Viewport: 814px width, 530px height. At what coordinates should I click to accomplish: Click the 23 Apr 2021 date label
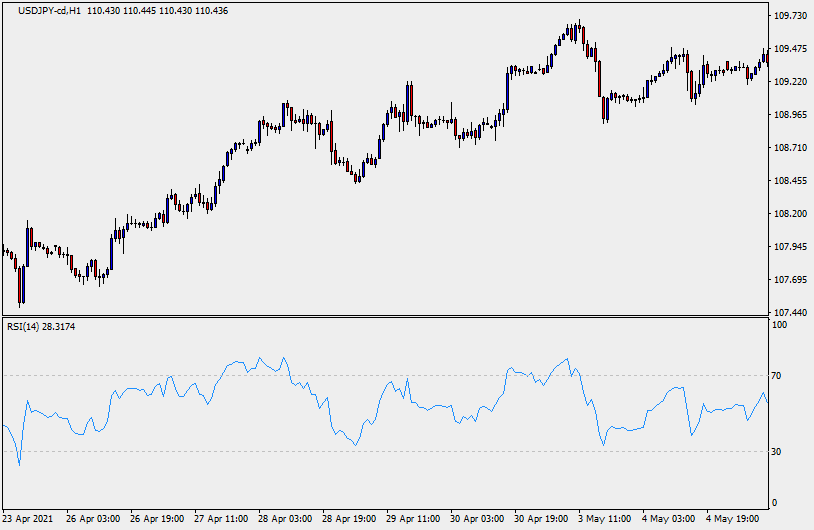(28, 520)
